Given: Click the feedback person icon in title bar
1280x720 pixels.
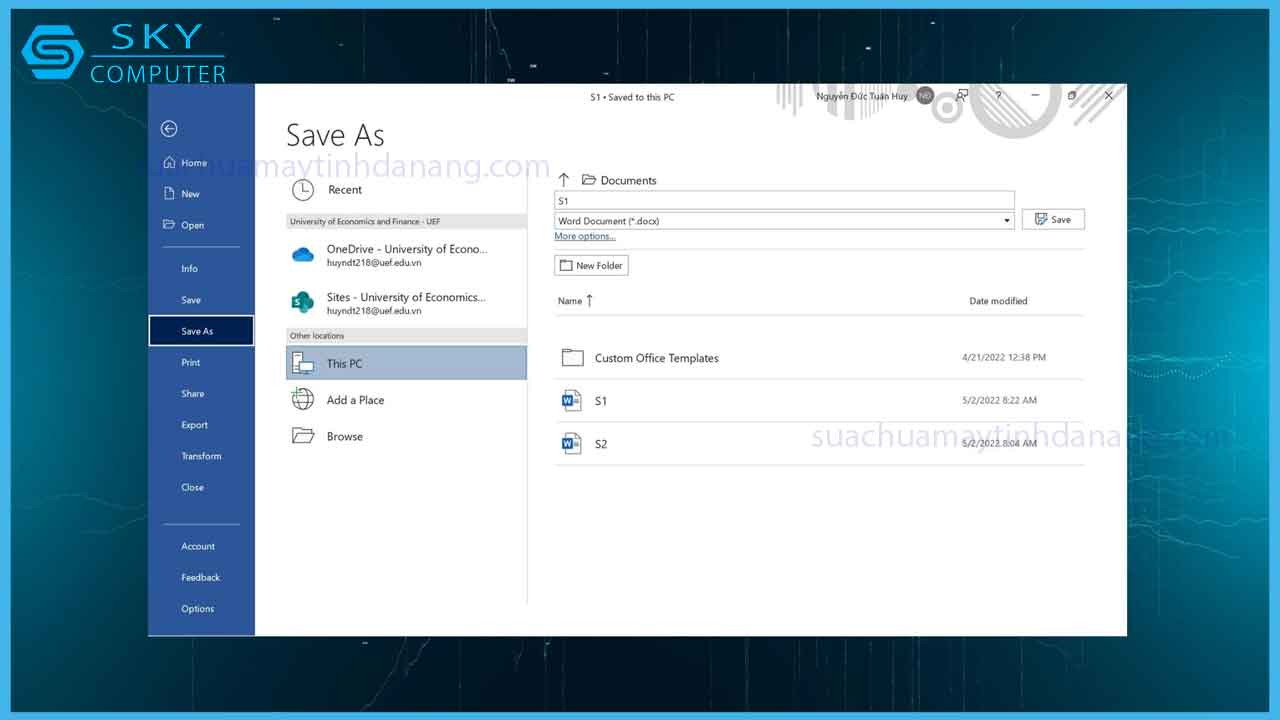Looking at the screenshot, I should coord(962,96).
